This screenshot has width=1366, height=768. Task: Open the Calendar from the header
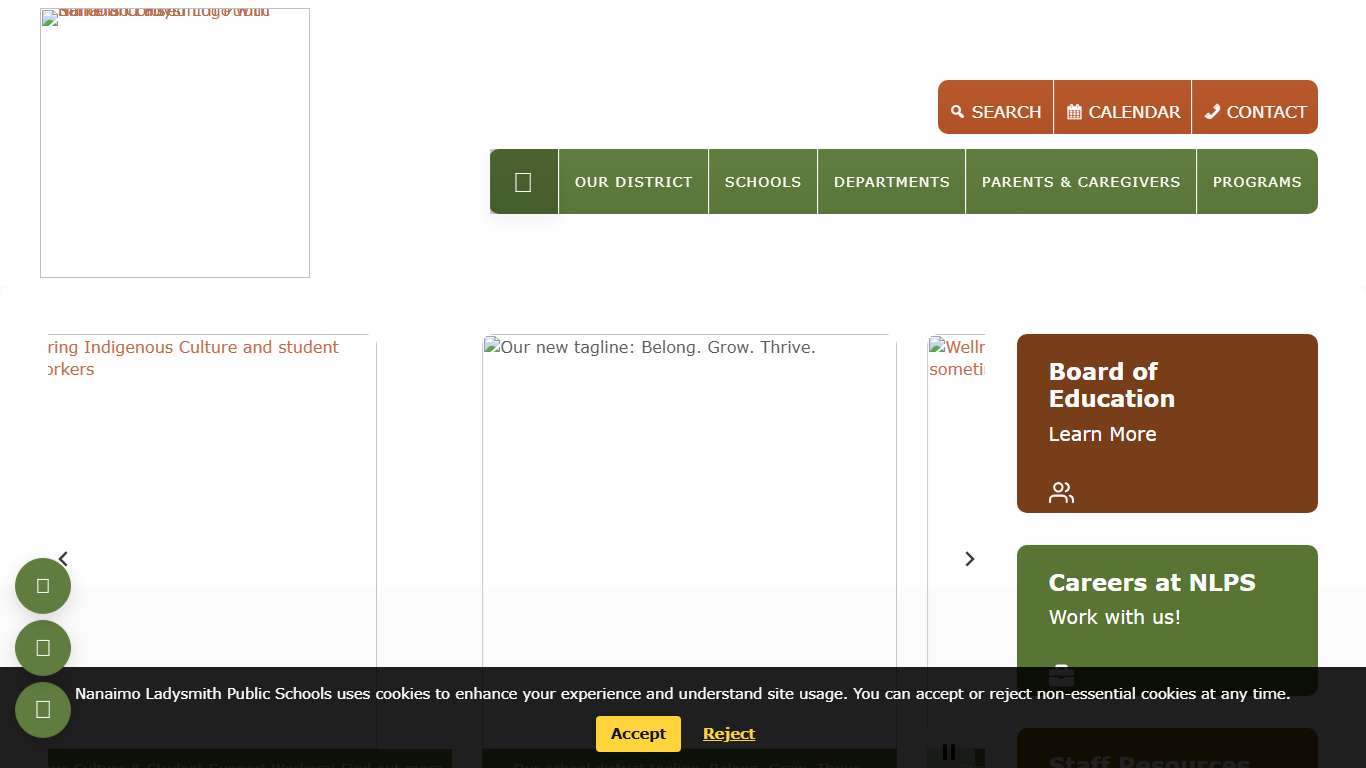(x=1122, y=111)
